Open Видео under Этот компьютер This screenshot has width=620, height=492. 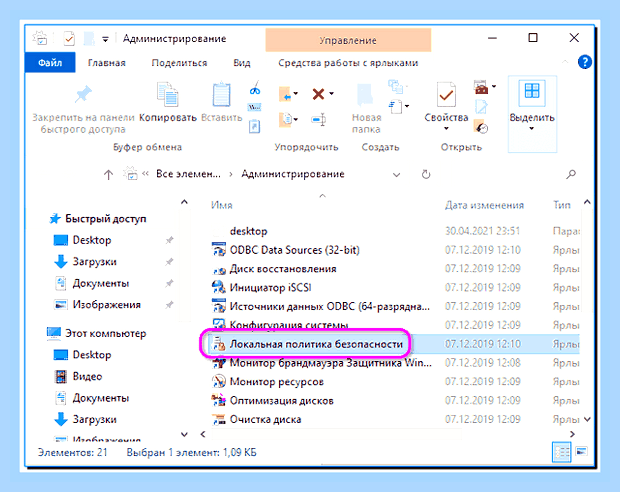(x=87, y=377)
